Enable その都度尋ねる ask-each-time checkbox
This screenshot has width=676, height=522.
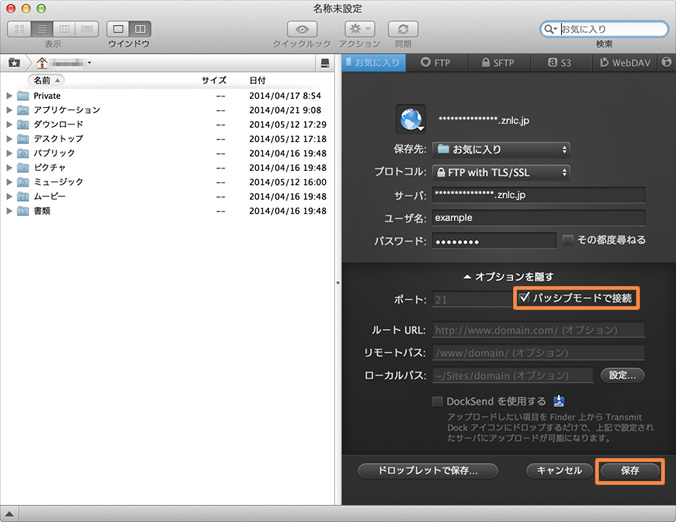[x=568, y=240]
